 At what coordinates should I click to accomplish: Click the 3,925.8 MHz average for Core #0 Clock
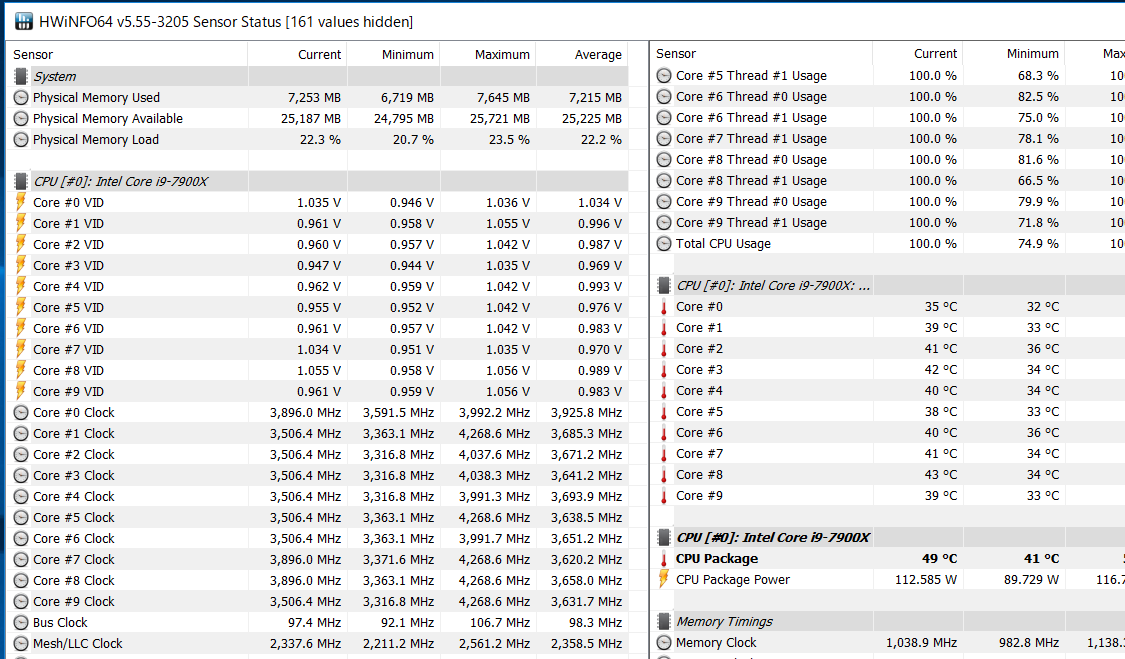pos(586,413)
